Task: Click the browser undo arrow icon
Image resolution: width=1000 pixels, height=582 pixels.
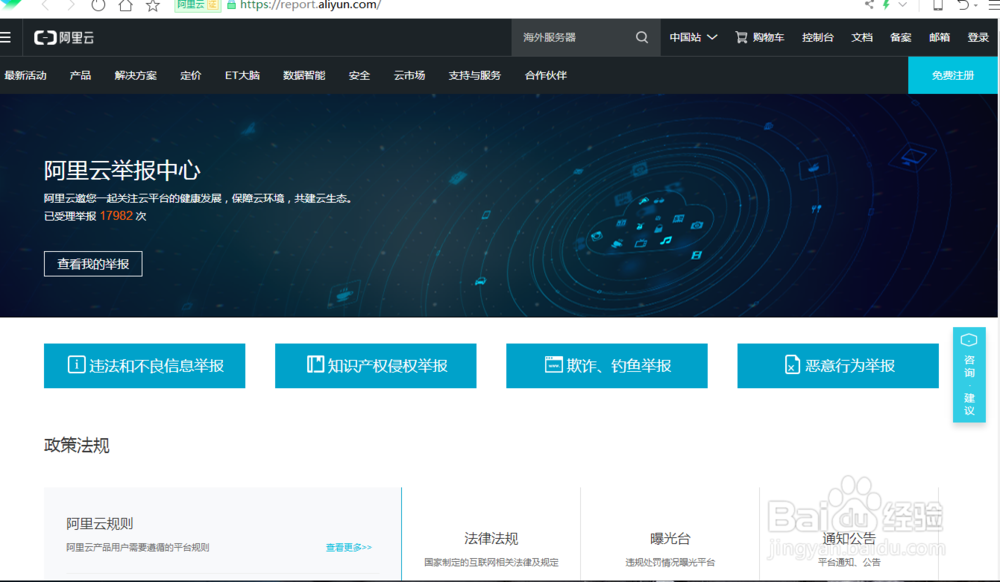Action: (x=963, y=4)
